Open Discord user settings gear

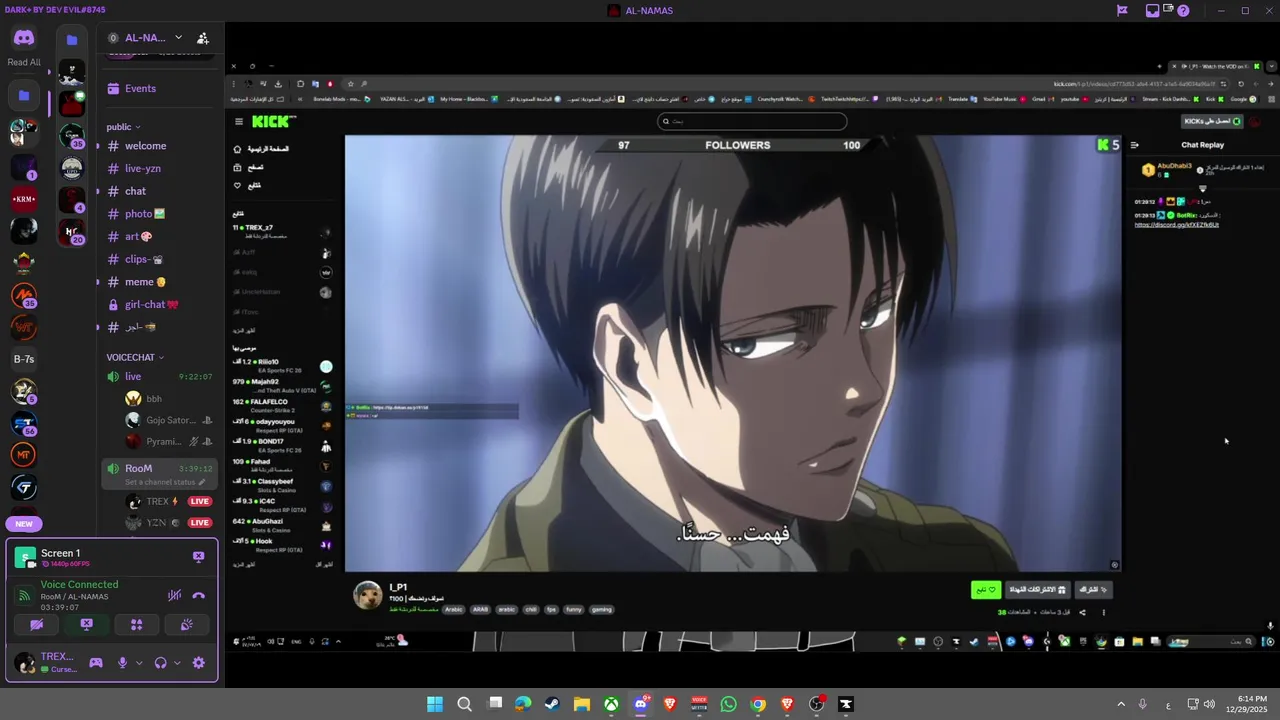coord(198,662)
